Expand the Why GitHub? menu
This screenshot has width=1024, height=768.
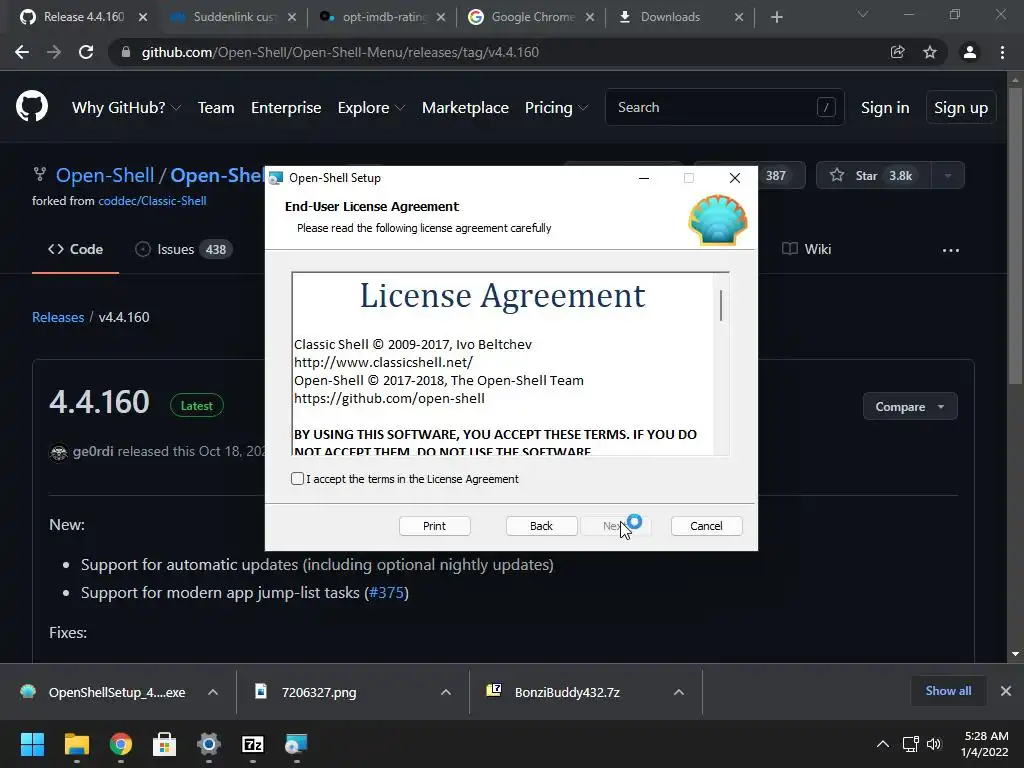126,108
